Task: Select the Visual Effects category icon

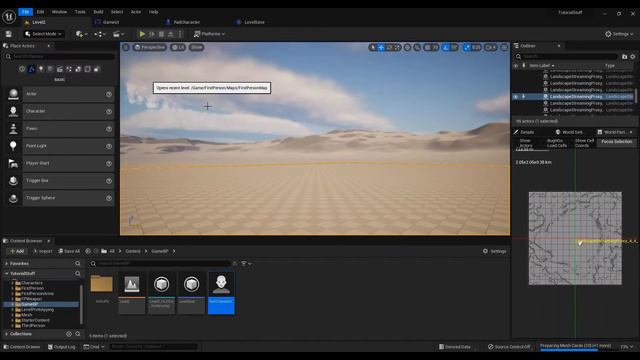Action: pyautogui.click(x=69, y=69)
